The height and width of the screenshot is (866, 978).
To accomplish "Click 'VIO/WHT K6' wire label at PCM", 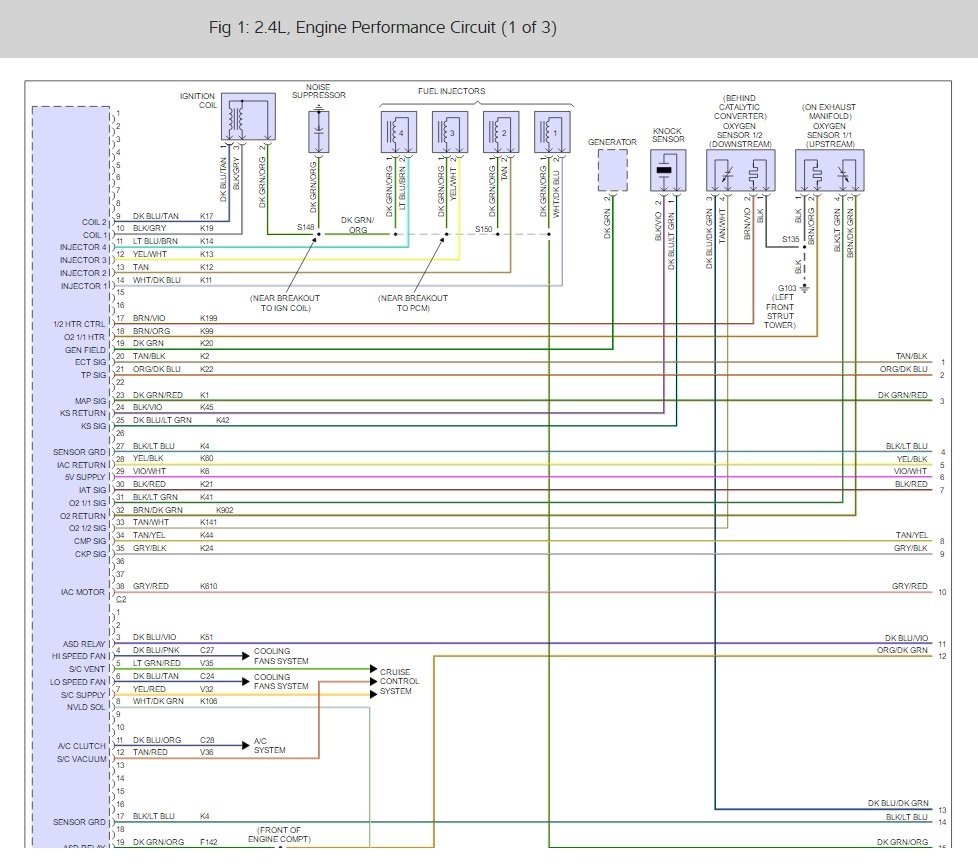I will point(171,472).
